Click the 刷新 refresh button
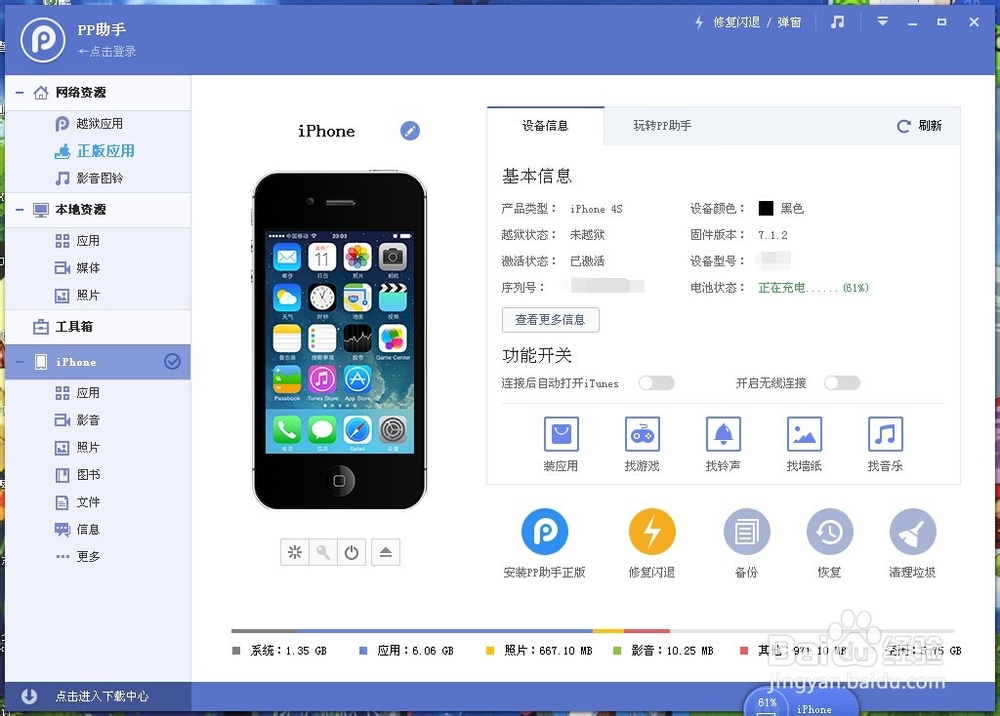The width and height of the screenshot is (1000, 716). coord(919,126)
